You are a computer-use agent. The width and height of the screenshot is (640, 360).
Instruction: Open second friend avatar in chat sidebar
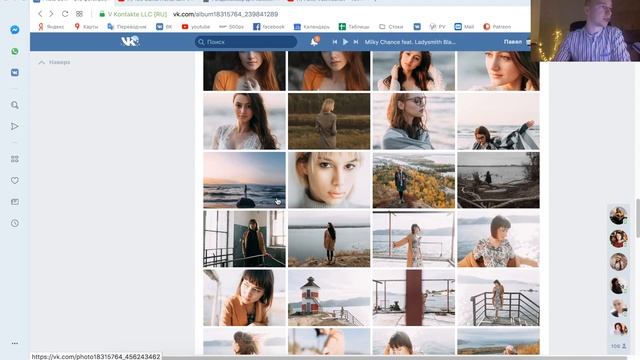618,239
